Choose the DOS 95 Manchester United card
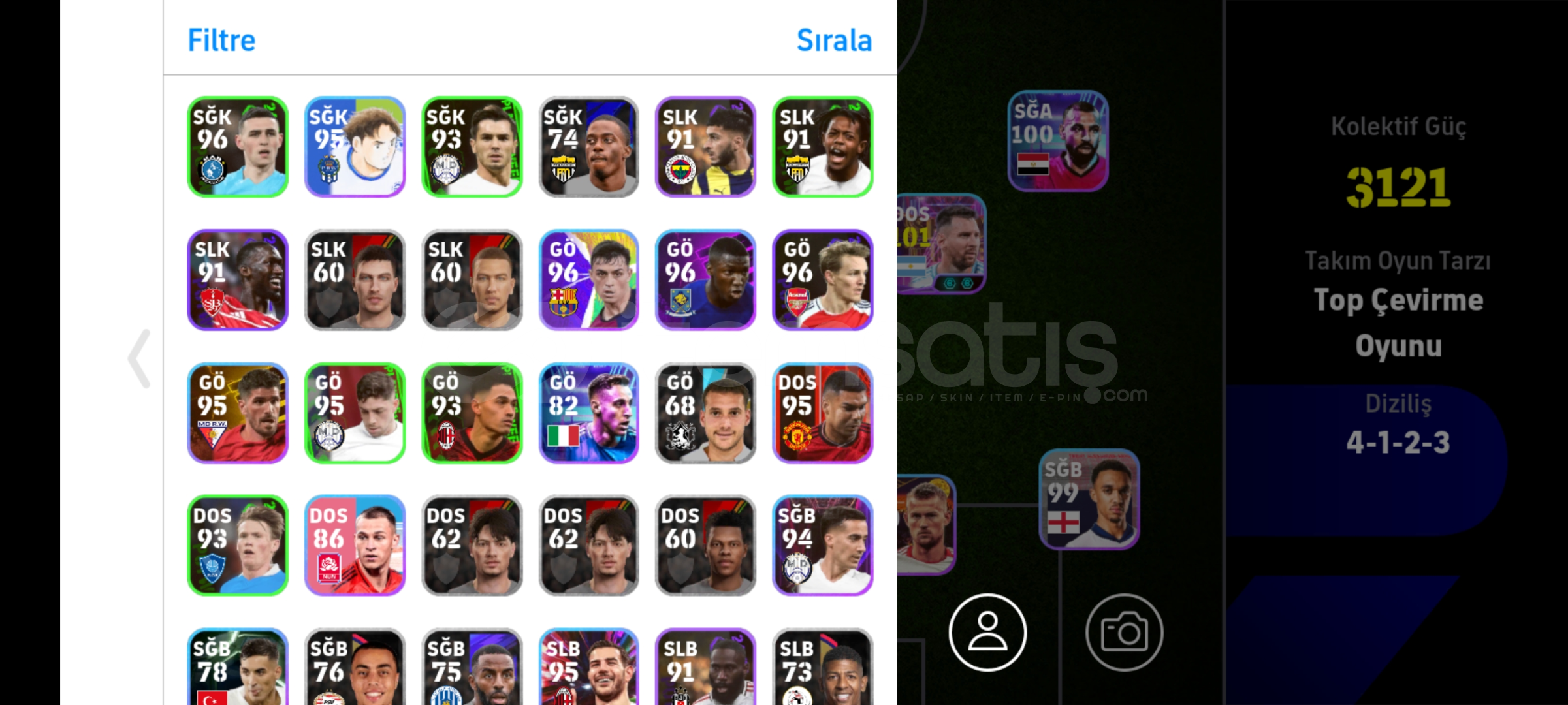1568x705 pixels. point(822,413)
